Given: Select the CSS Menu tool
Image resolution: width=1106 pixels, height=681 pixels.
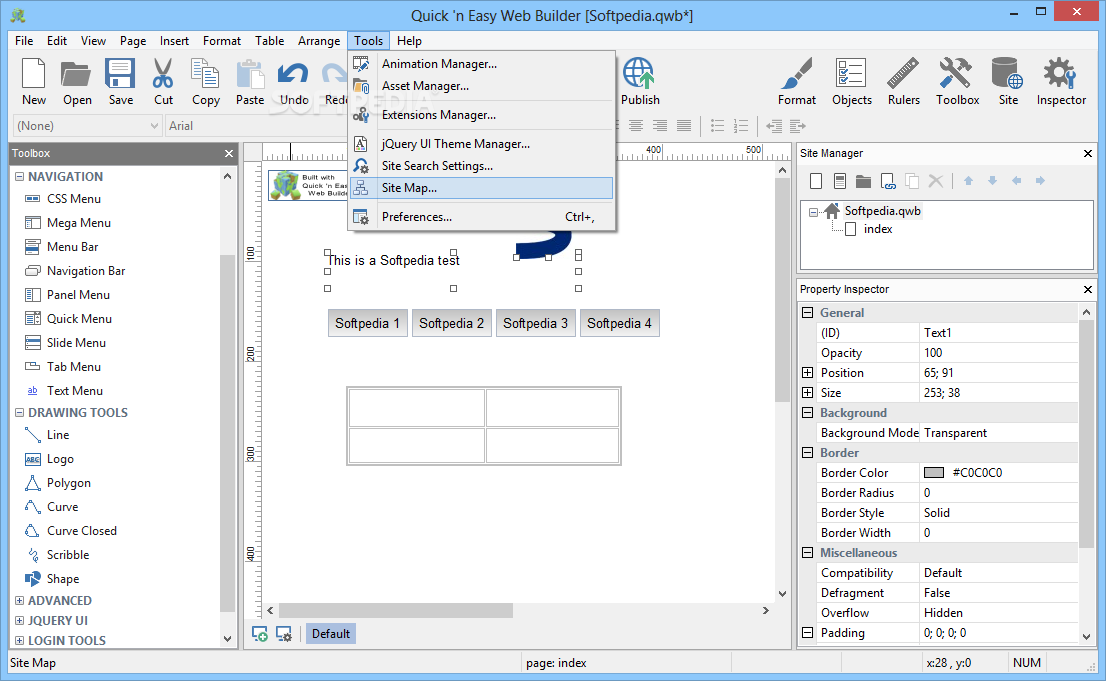Looking at the screenshot, I should pyautogui.click(x=73, y=199).
